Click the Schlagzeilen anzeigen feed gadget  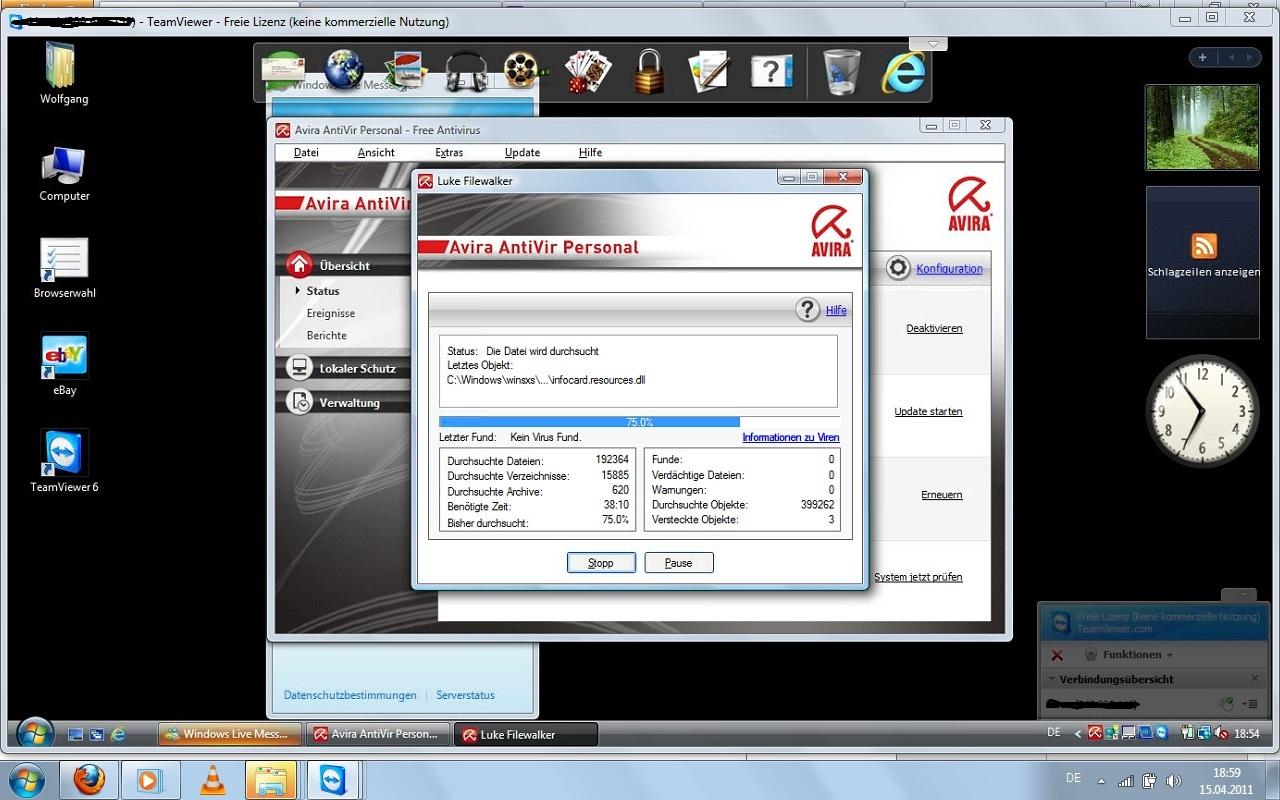[1203, 261]
